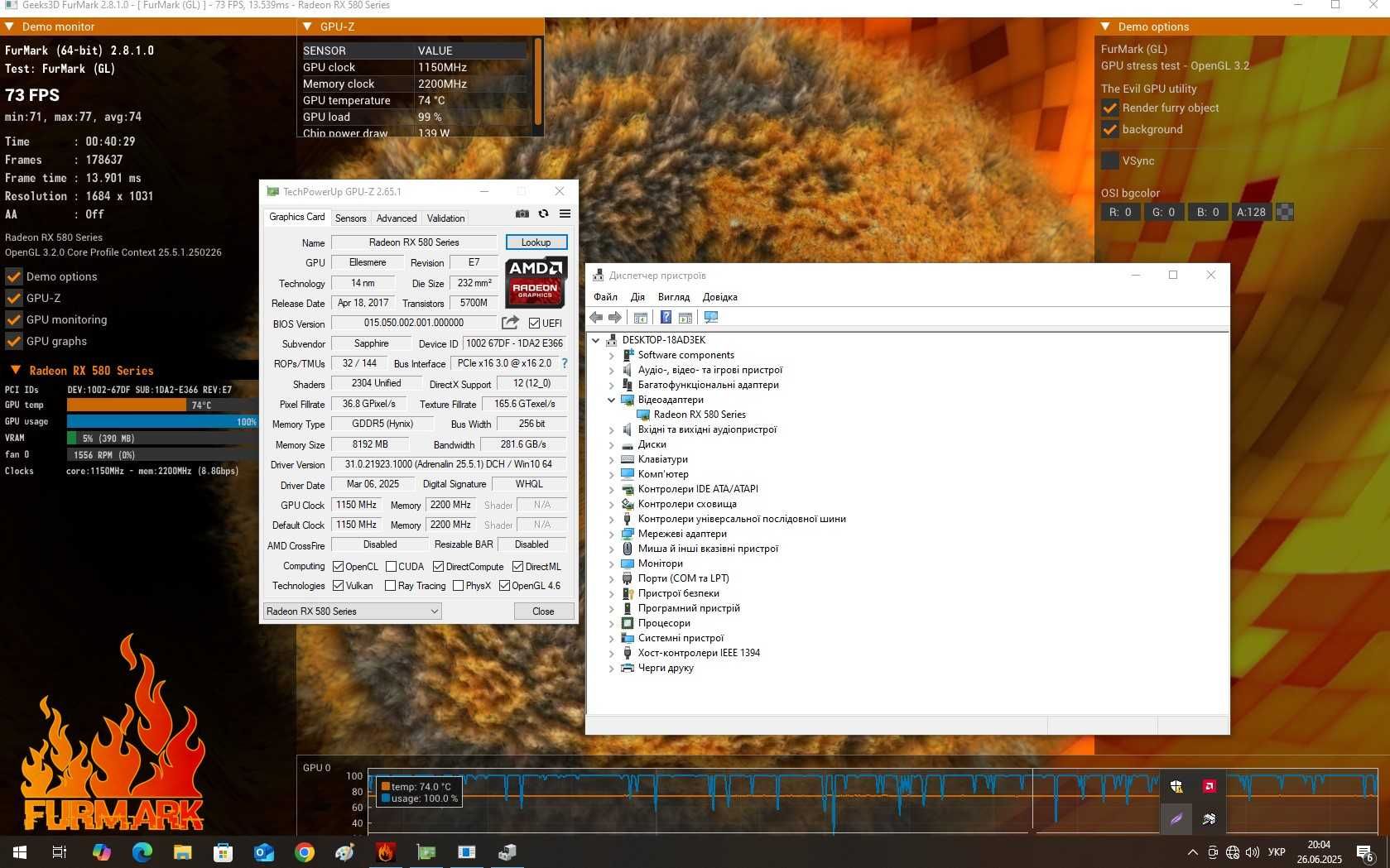Enable the VSync checkbox
Viewport: 1390px width, 868px height.
coord(1110,161)
